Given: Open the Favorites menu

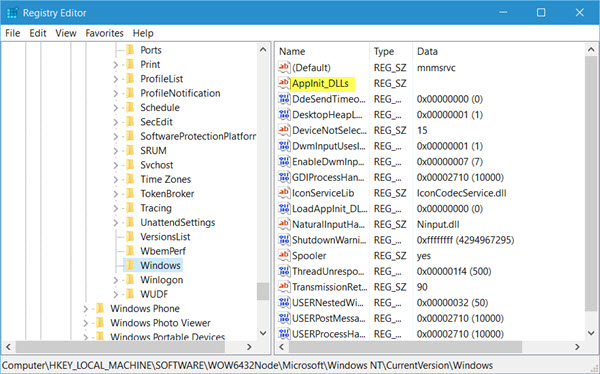Looking at the screenshot, I should click(x=104, y=33).
